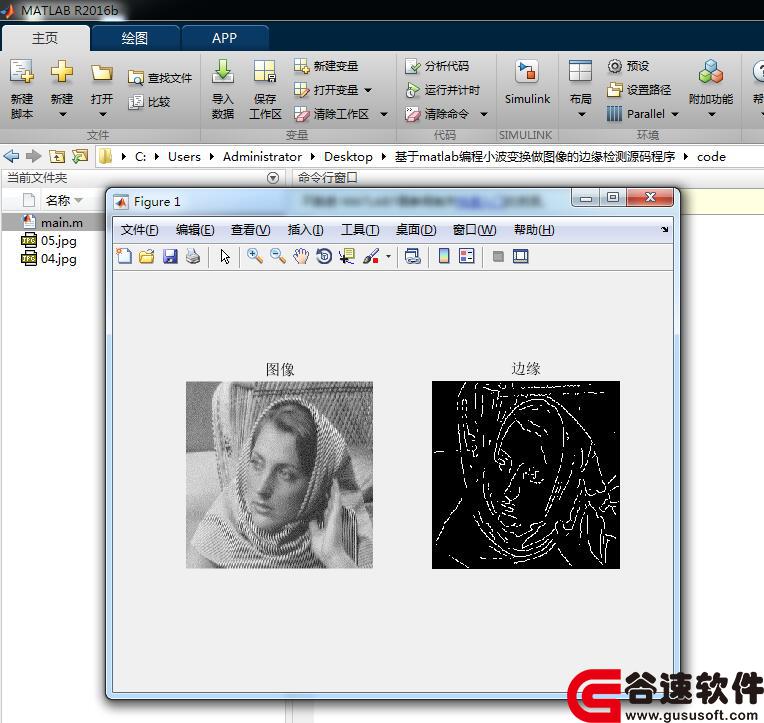Image resolution: width=764 pixels, height=723 pixels.
Task: Click New Variable (新建变量)
Action: 326,66
